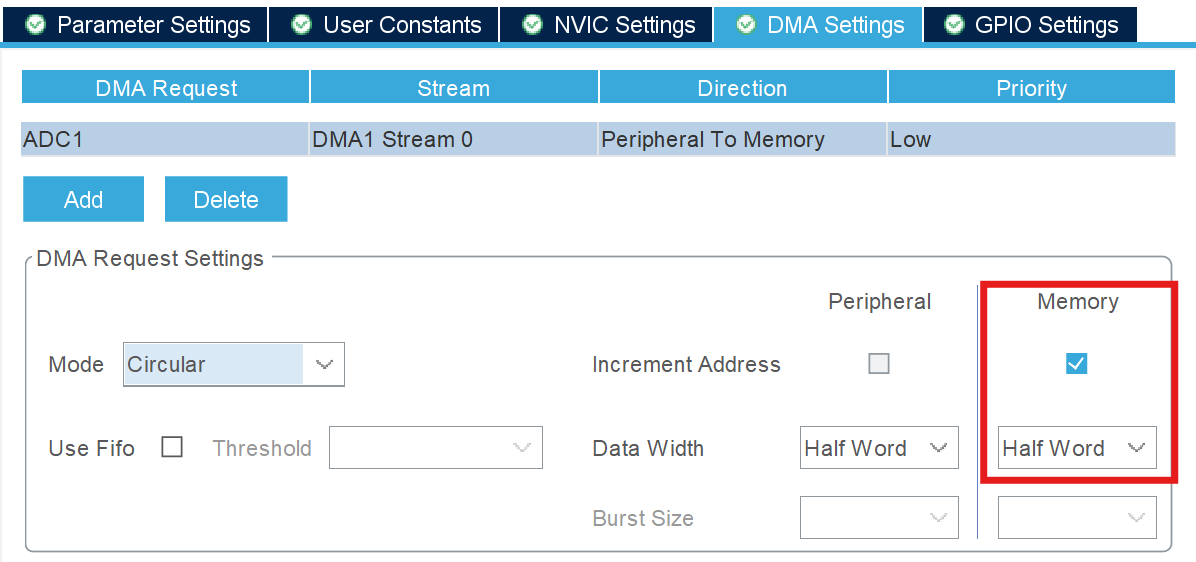Click the Mode label
This screenshot has width=1196, height=562.
[x=76, y=364]
